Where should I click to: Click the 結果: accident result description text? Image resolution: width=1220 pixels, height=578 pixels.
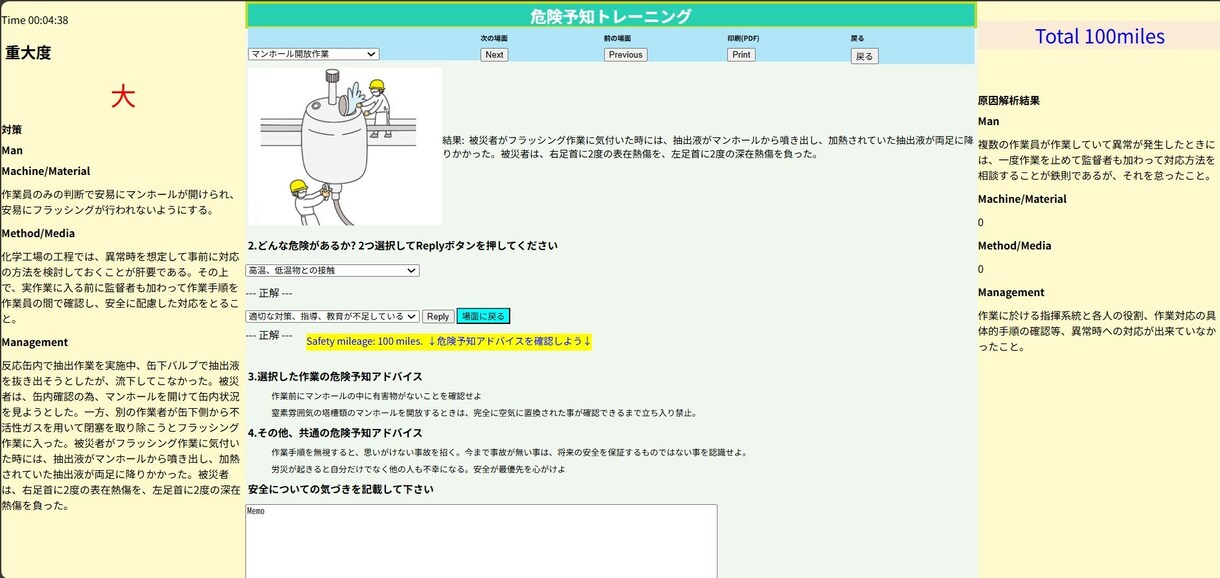click(x=708, y=147)
